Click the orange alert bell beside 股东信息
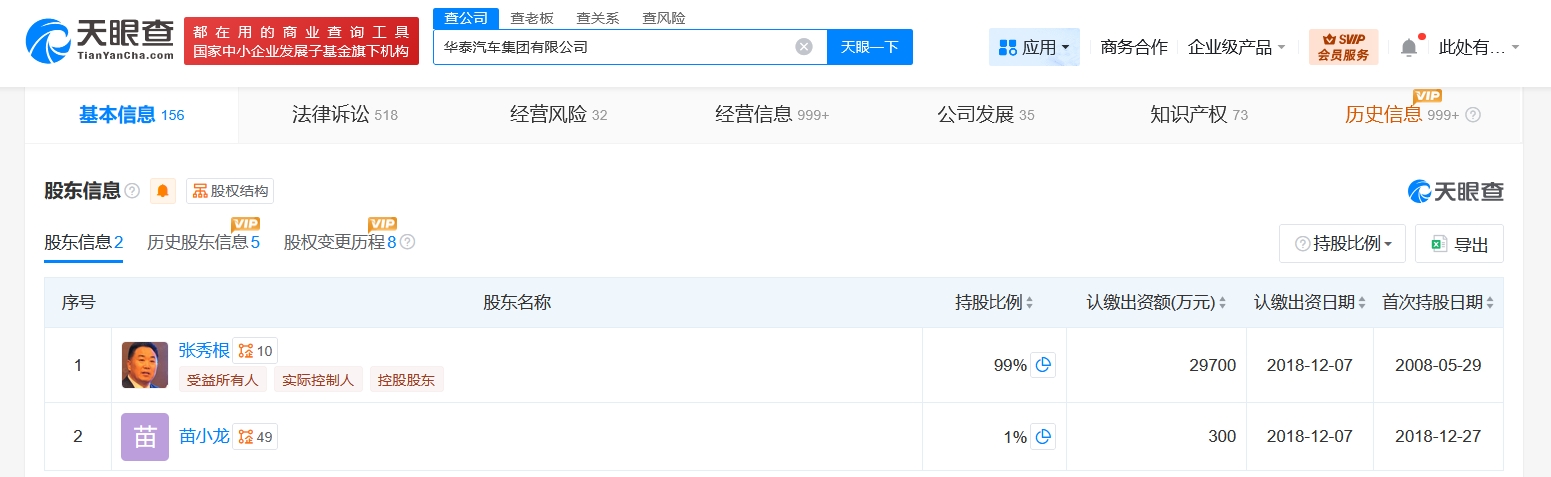Viewport: 1551px width, 477px height. point(162,191)
